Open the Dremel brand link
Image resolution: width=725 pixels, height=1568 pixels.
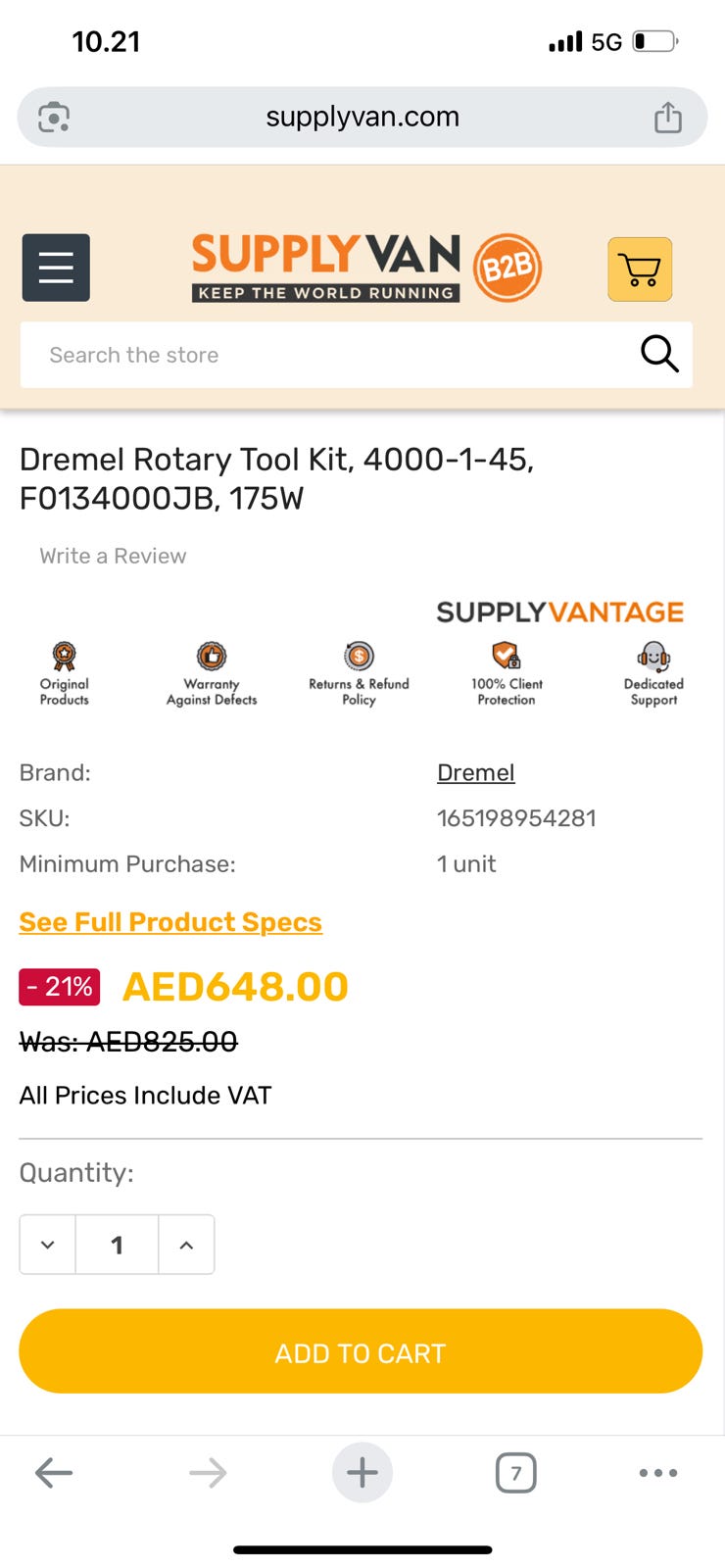point(475,772)
